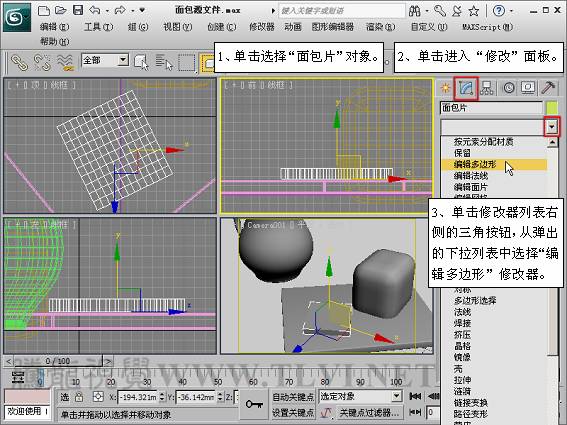Open Favorites star icon
The image size is (567, 425).
pyautogui.click(x=474, y=11)
